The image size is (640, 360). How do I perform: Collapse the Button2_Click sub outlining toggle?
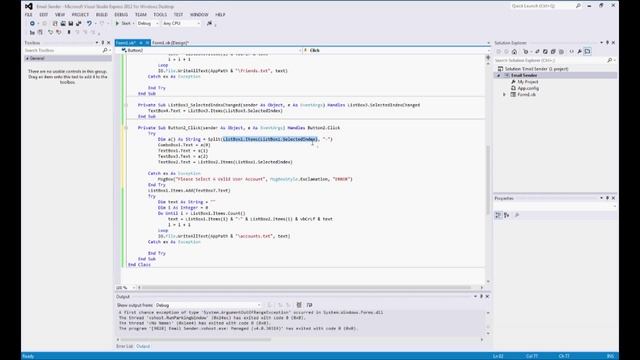126,128
